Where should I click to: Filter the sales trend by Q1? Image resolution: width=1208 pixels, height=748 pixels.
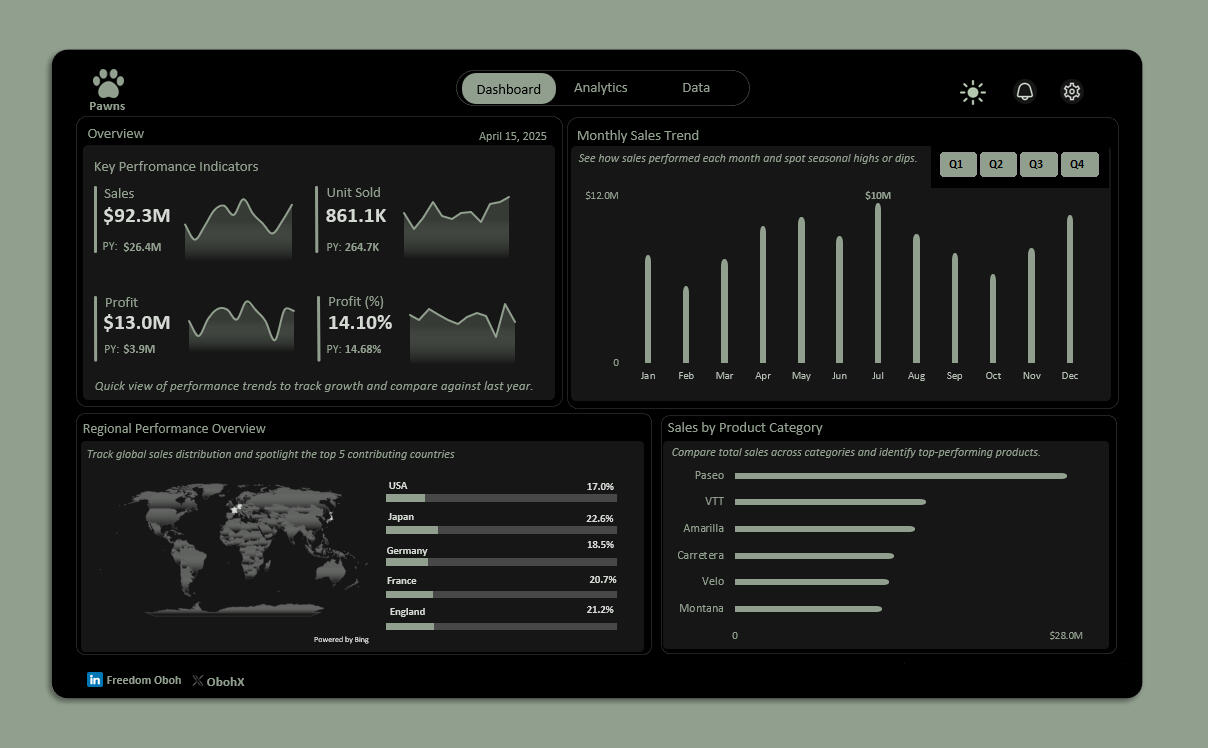click(x=957, y=164)
